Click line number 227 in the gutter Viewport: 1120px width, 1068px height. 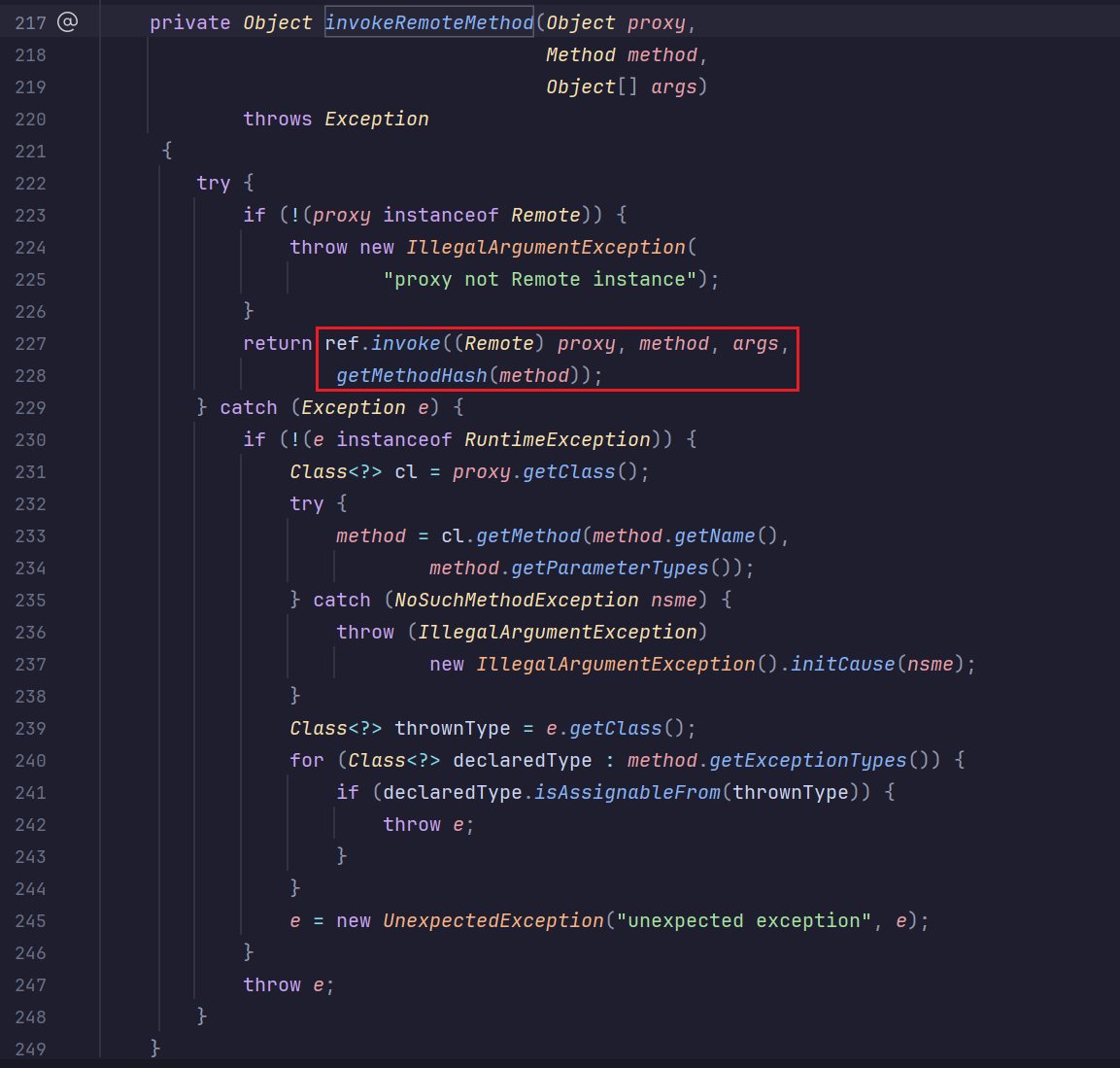(30, 344)
